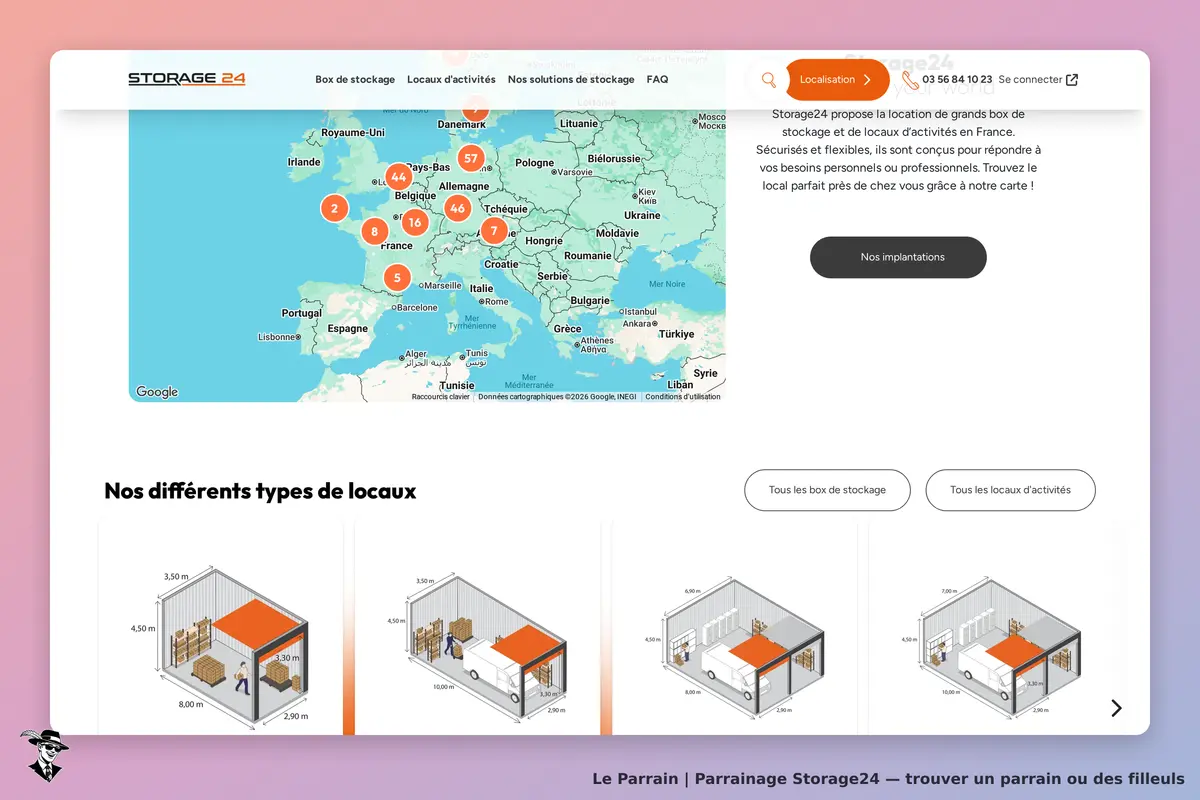This screenshot has width=1200, height=800.
Task: Click the Localisation button chevron
Action: (x=867, y=80)
